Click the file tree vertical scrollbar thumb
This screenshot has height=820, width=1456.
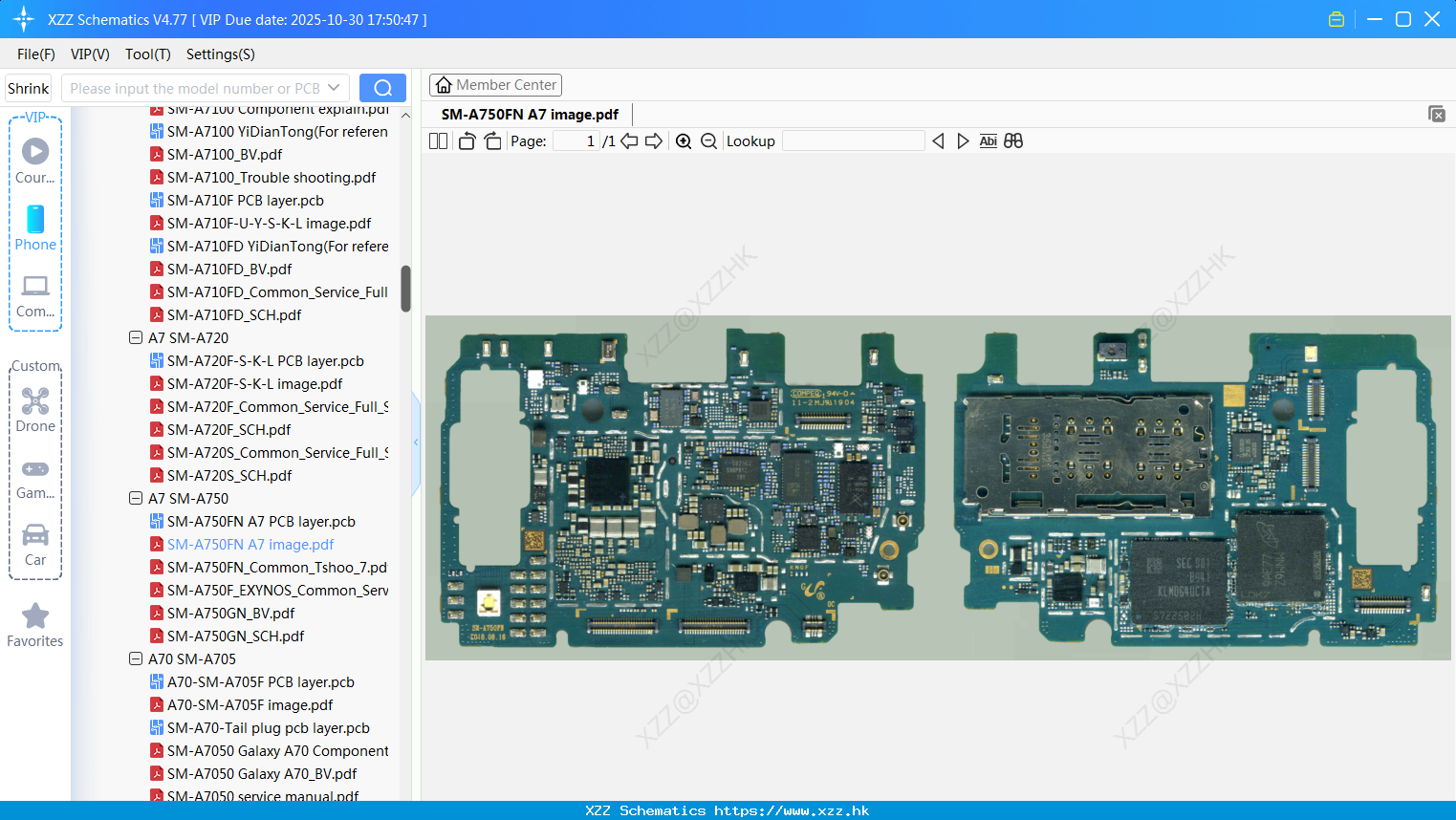pyautogui.click(x=405, y=289)
